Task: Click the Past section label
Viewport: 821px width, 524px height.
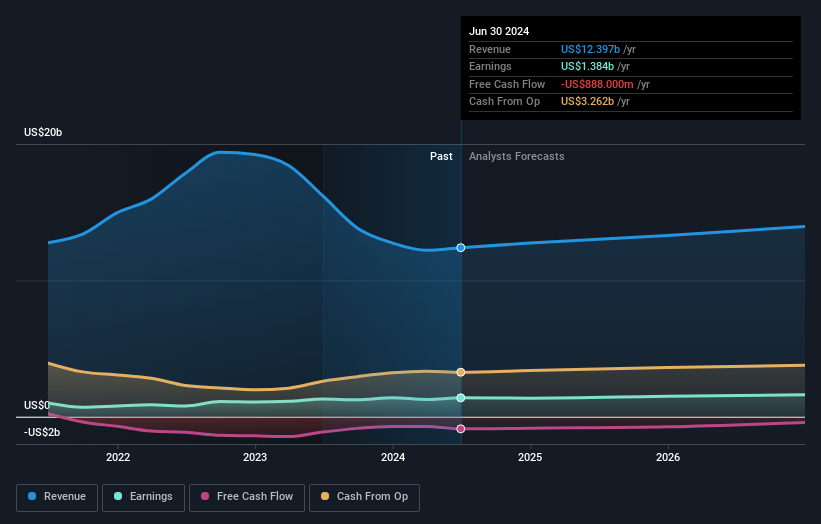Action: tap(441, 156)
